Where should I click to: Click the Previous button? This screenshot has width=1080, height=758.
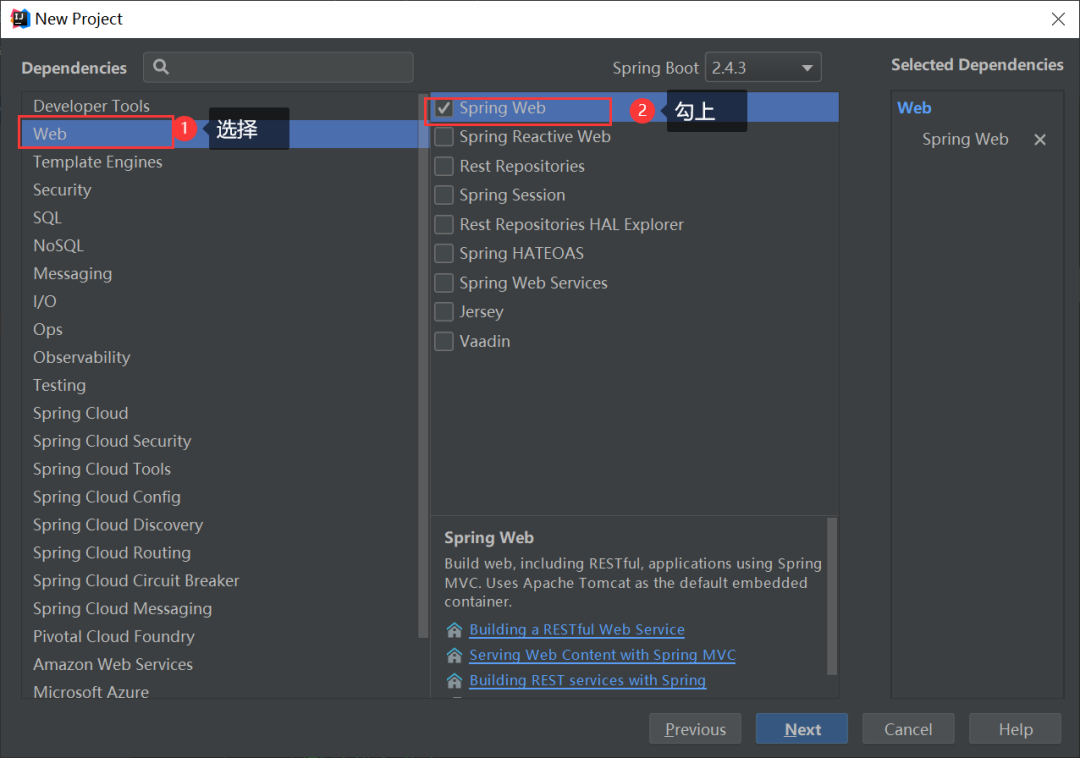coord(695,729)
